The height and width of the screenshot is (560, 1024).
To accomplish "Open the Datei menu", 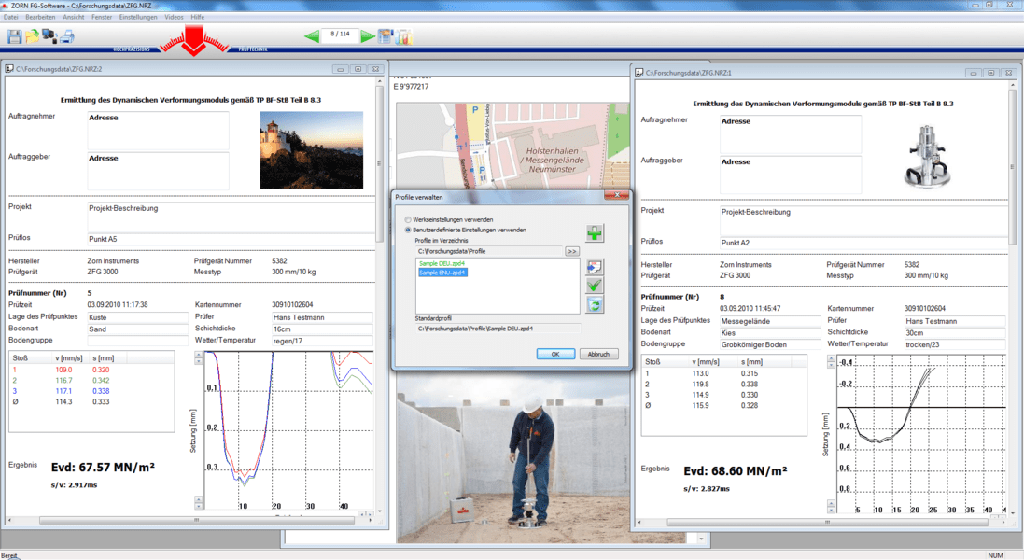I will (11, 17).
